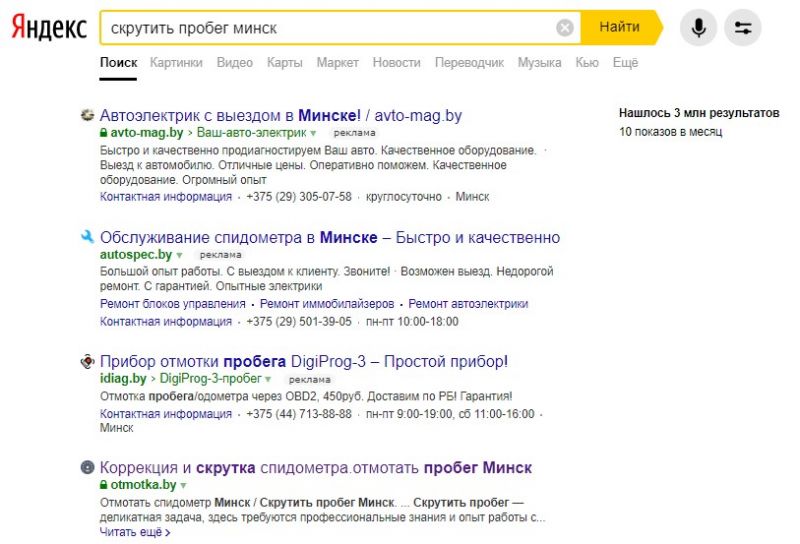Viewport: 800px width, 544px height.
Task: Click the idiag.by favicon
Action: click(88, 361)
